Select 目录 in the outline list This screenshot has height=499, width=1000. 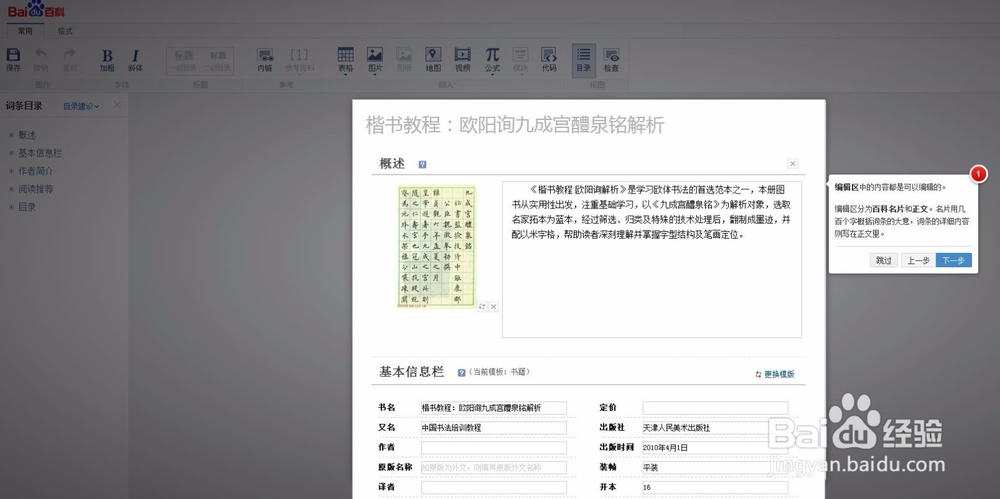(27, 207)
